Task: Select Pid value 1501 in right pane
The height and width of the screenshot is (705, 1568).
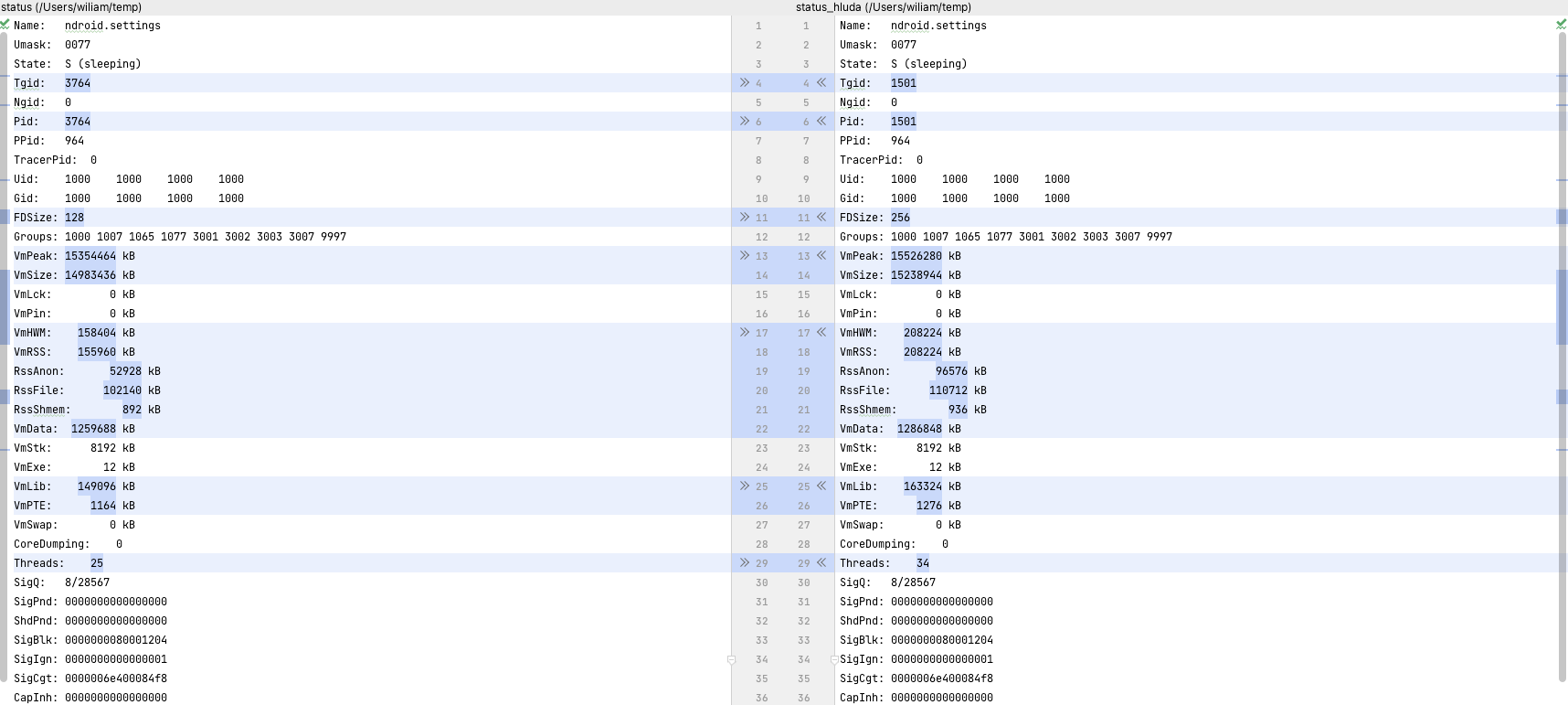Action: [x=904, y=122]
